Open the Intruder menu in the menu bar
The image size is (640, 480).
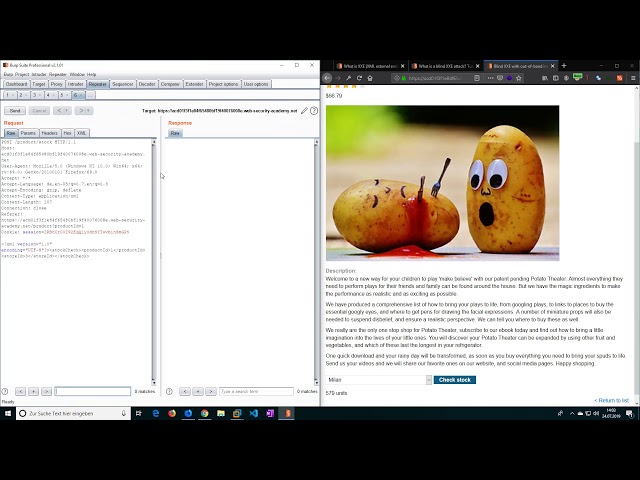(x=39, y=75)
